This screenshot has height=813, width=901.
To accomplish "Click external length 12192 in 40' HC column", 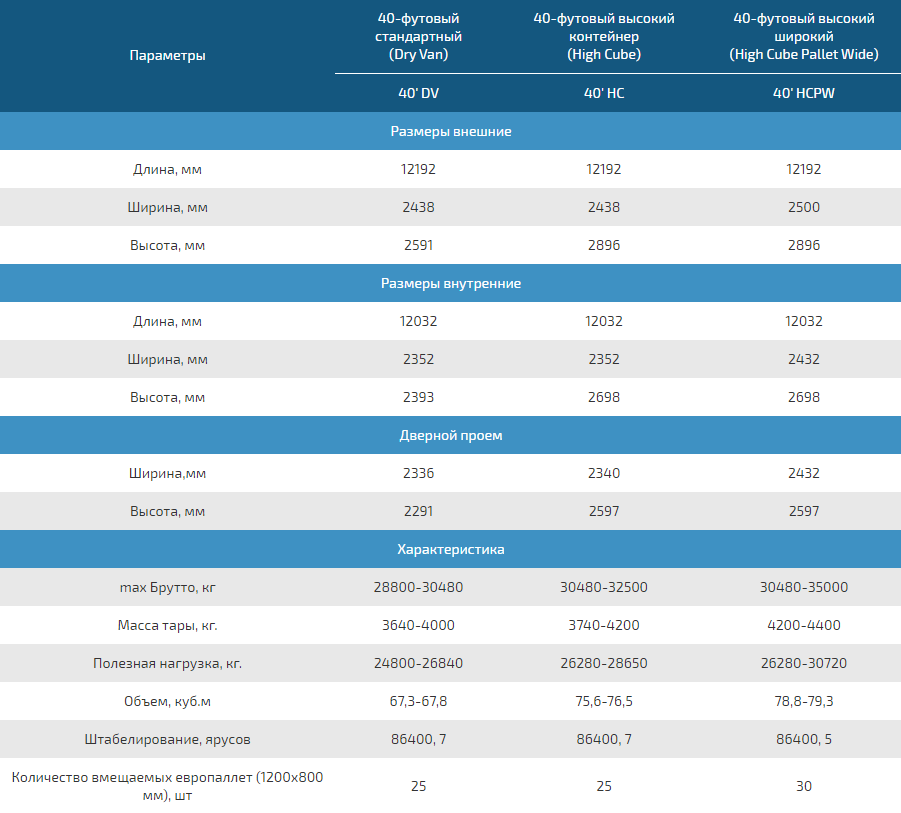I will point(604,169).
